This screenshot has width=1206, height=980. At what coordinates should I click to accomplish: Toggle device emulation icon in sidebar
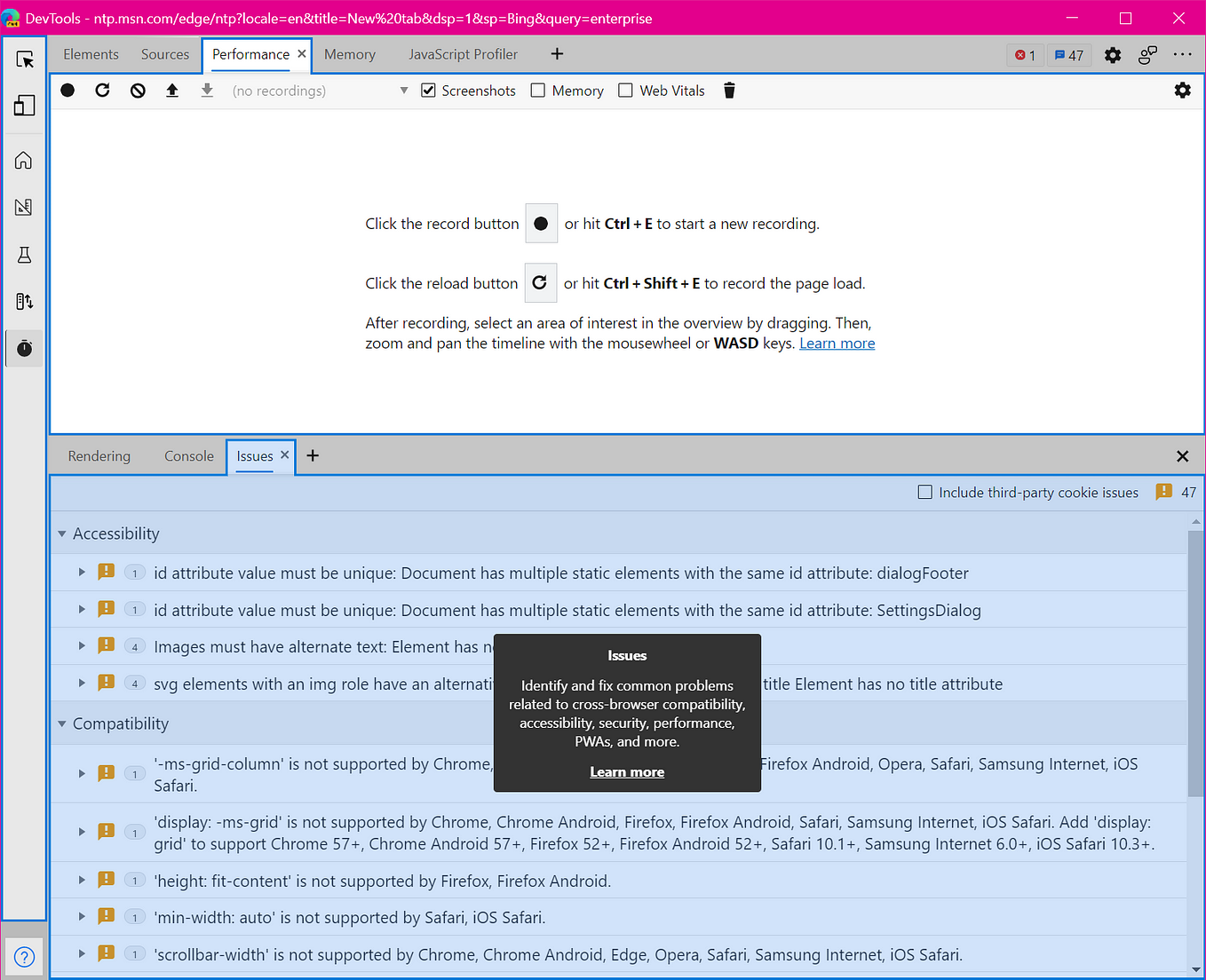(25, 106)
